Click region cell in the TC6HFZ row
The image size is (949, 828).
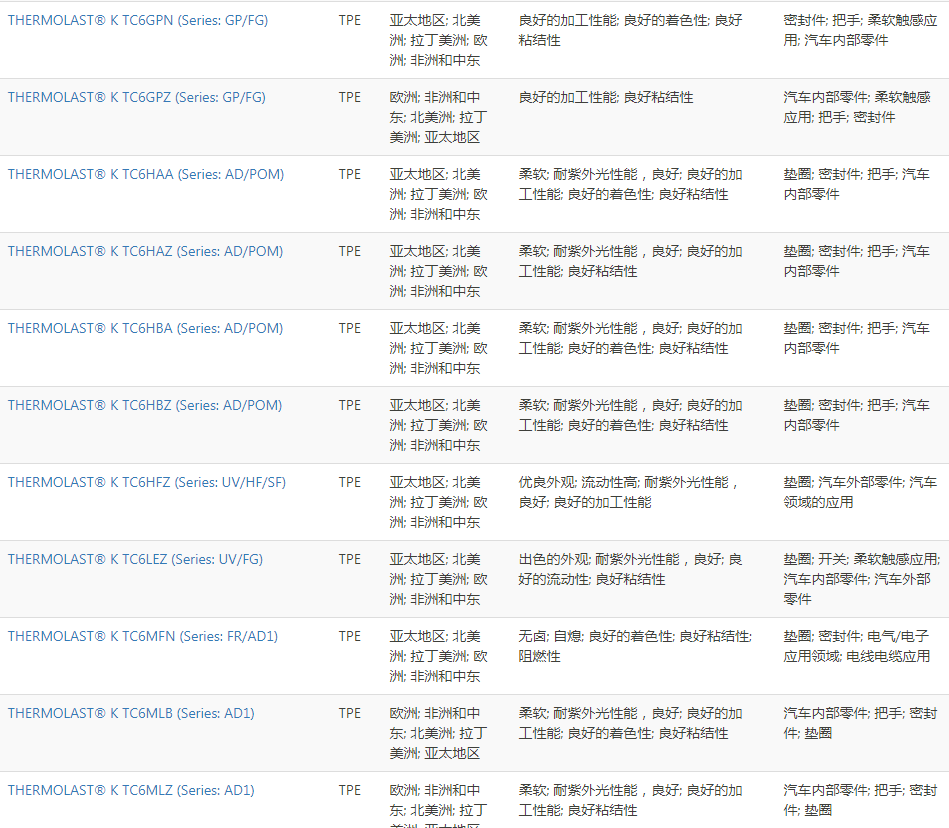[x=439, y=502]
